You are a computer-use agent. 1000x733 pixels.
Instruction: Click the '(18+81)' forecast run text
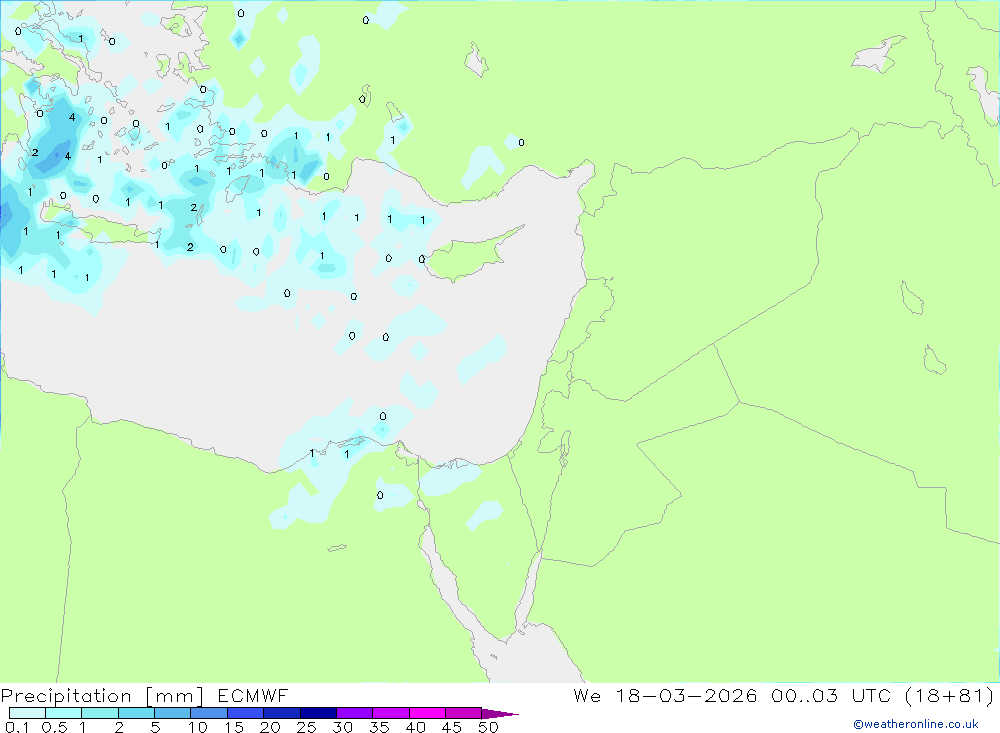[949, 695]
